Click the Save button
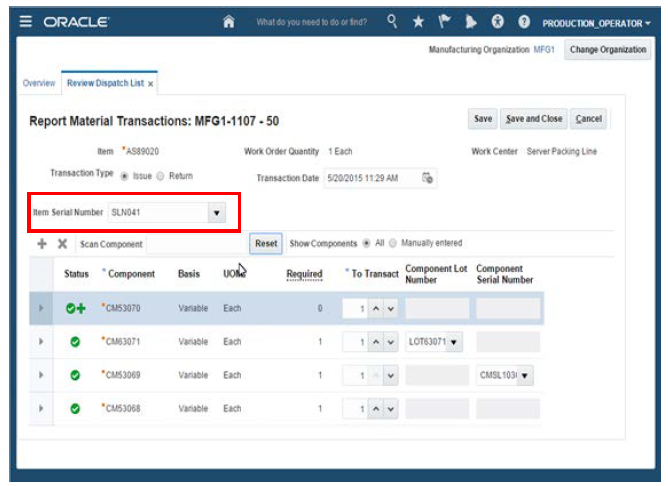 [483, 119]
